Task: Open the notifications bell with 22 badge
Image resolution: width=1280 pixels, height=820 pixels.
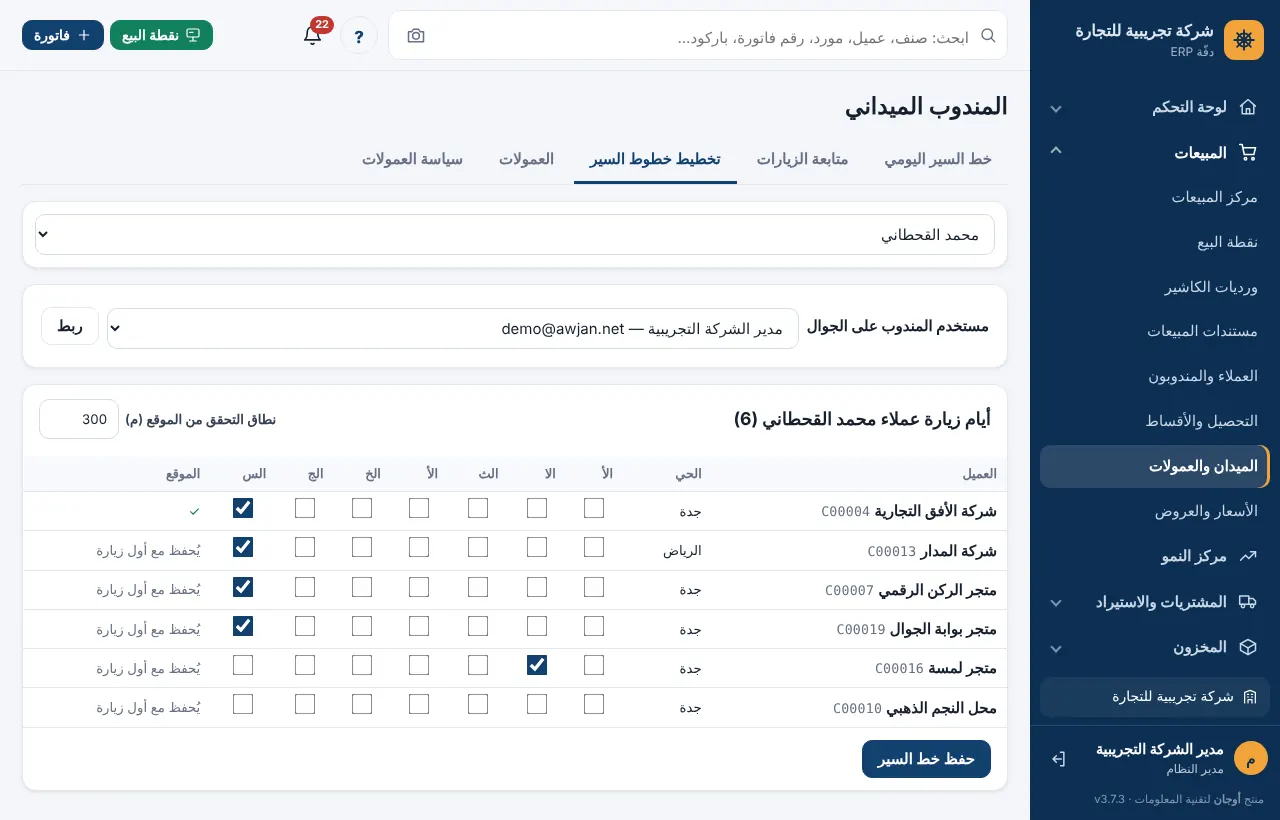Action: click(x=313, y=35)
